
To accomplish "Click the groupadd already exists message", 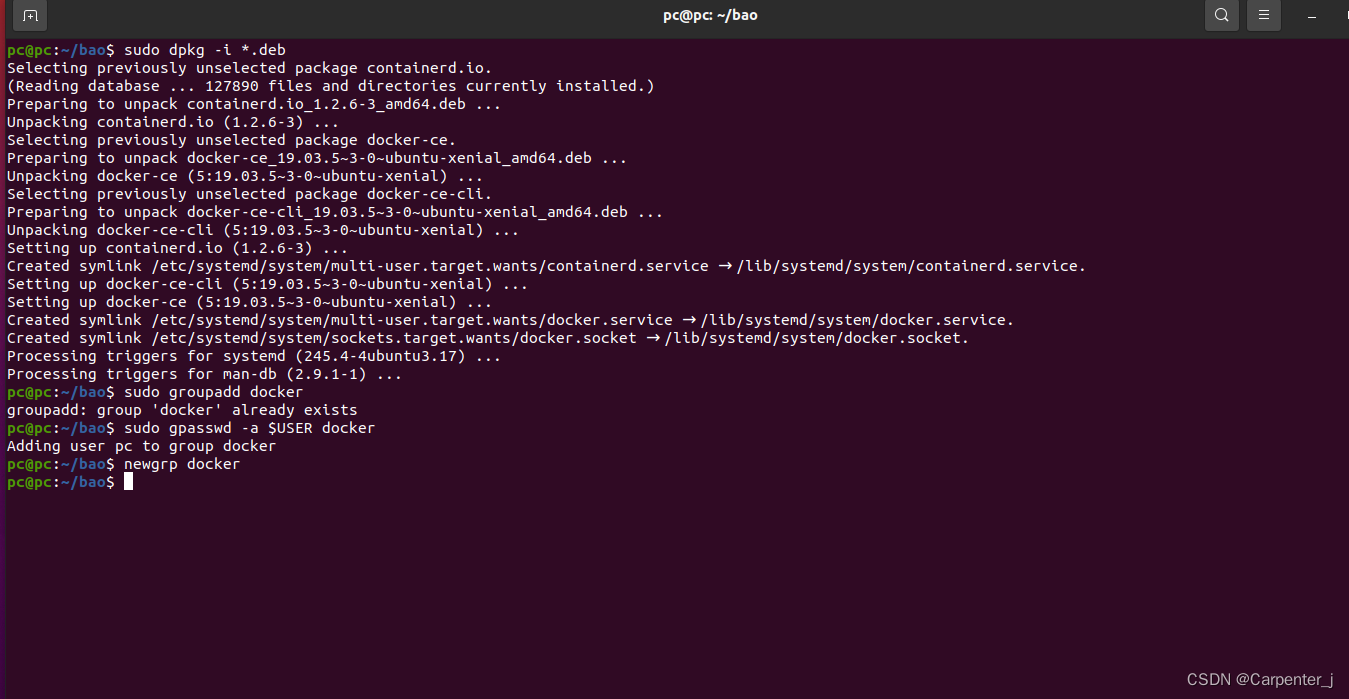I will tap(181, 409).
